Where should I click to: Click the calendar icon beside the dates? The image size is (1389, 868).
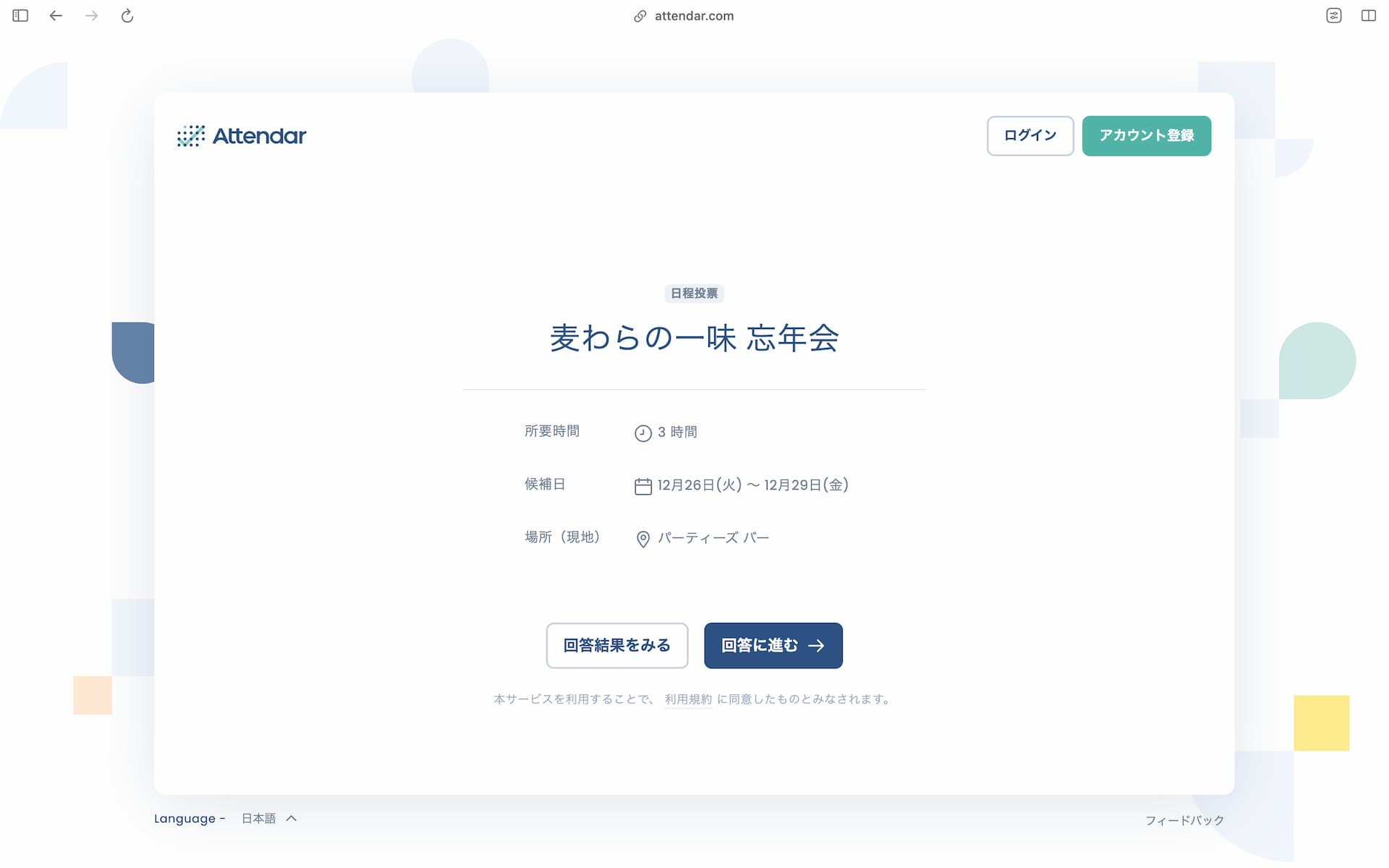pyautogui.click(x=643, y=486)
